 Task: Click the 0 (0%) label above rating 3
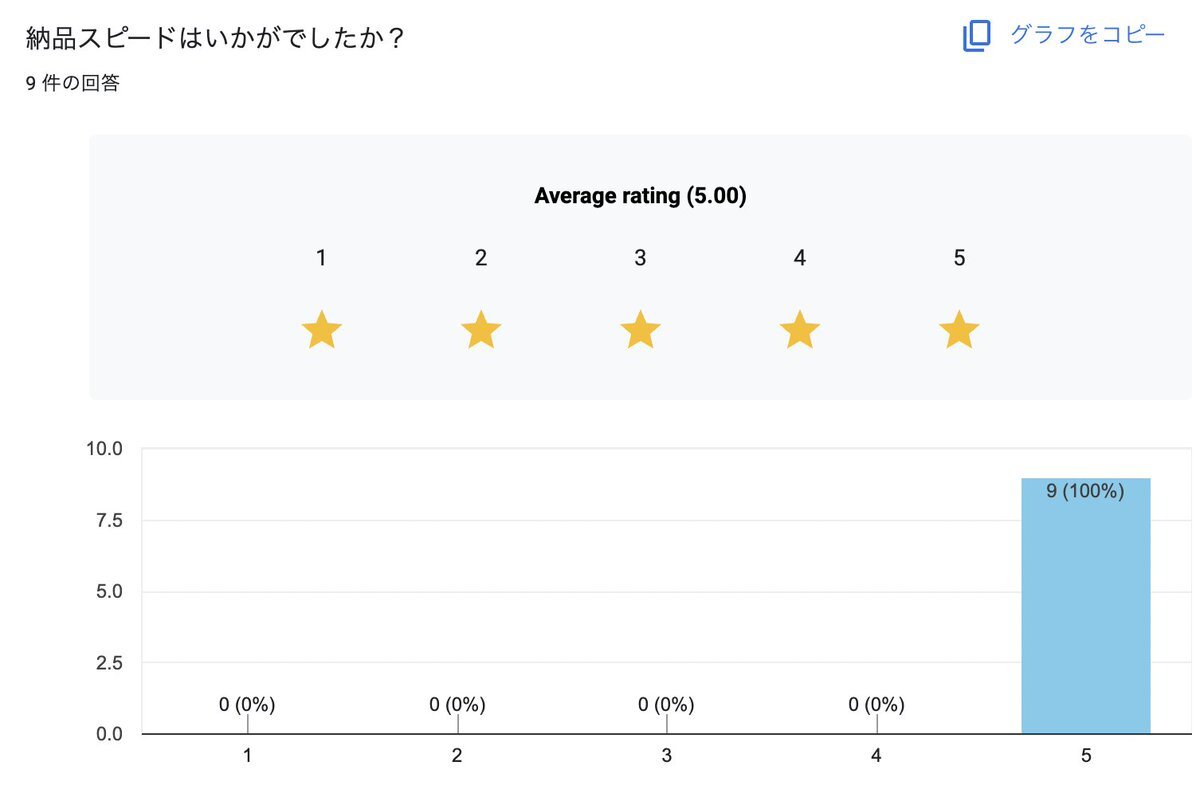coord(666,705)
